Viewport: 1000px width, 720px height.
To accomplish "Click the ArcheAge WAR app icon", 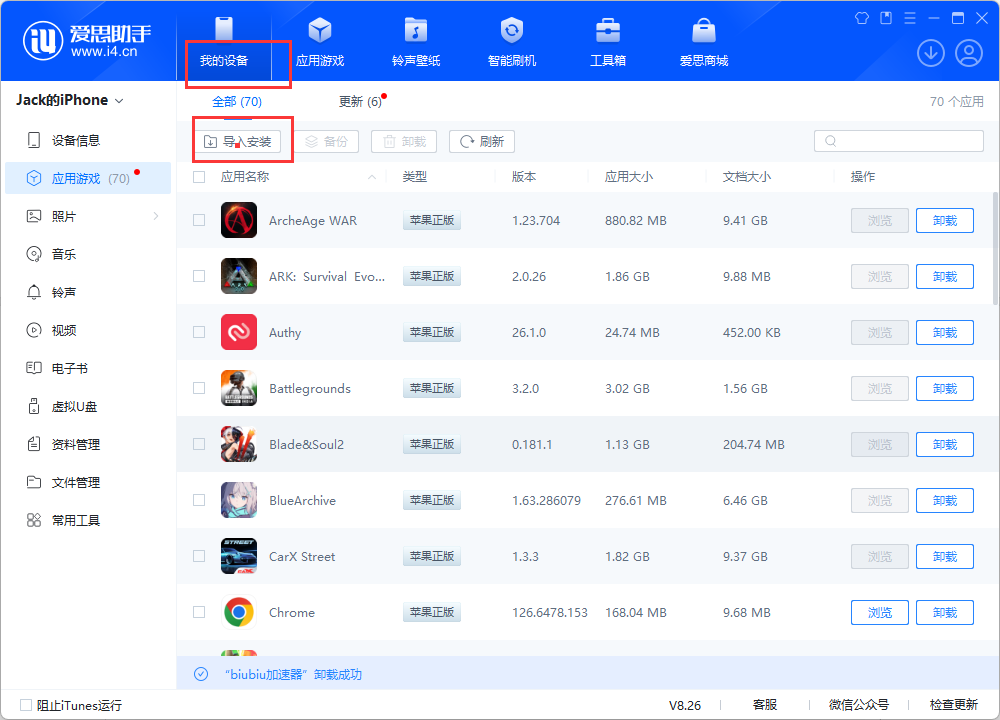I will tap(239, 220).
